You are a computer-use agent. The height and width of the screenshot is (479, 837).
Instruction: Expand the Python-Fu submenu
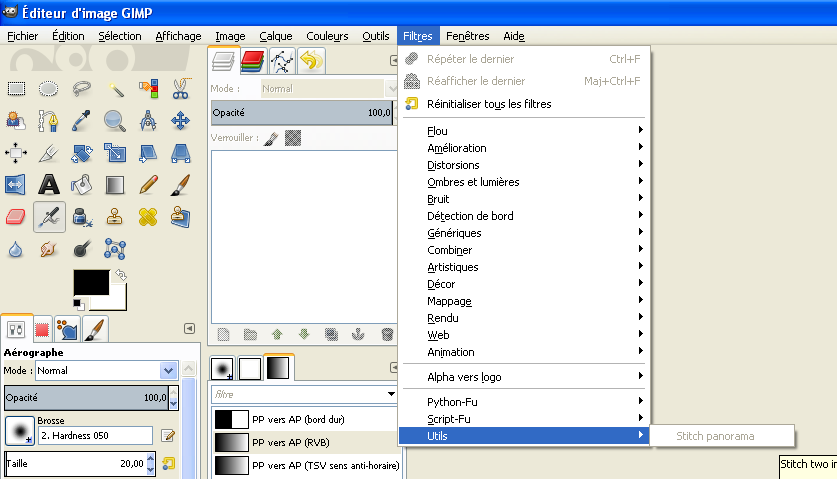tap(523, 402)
